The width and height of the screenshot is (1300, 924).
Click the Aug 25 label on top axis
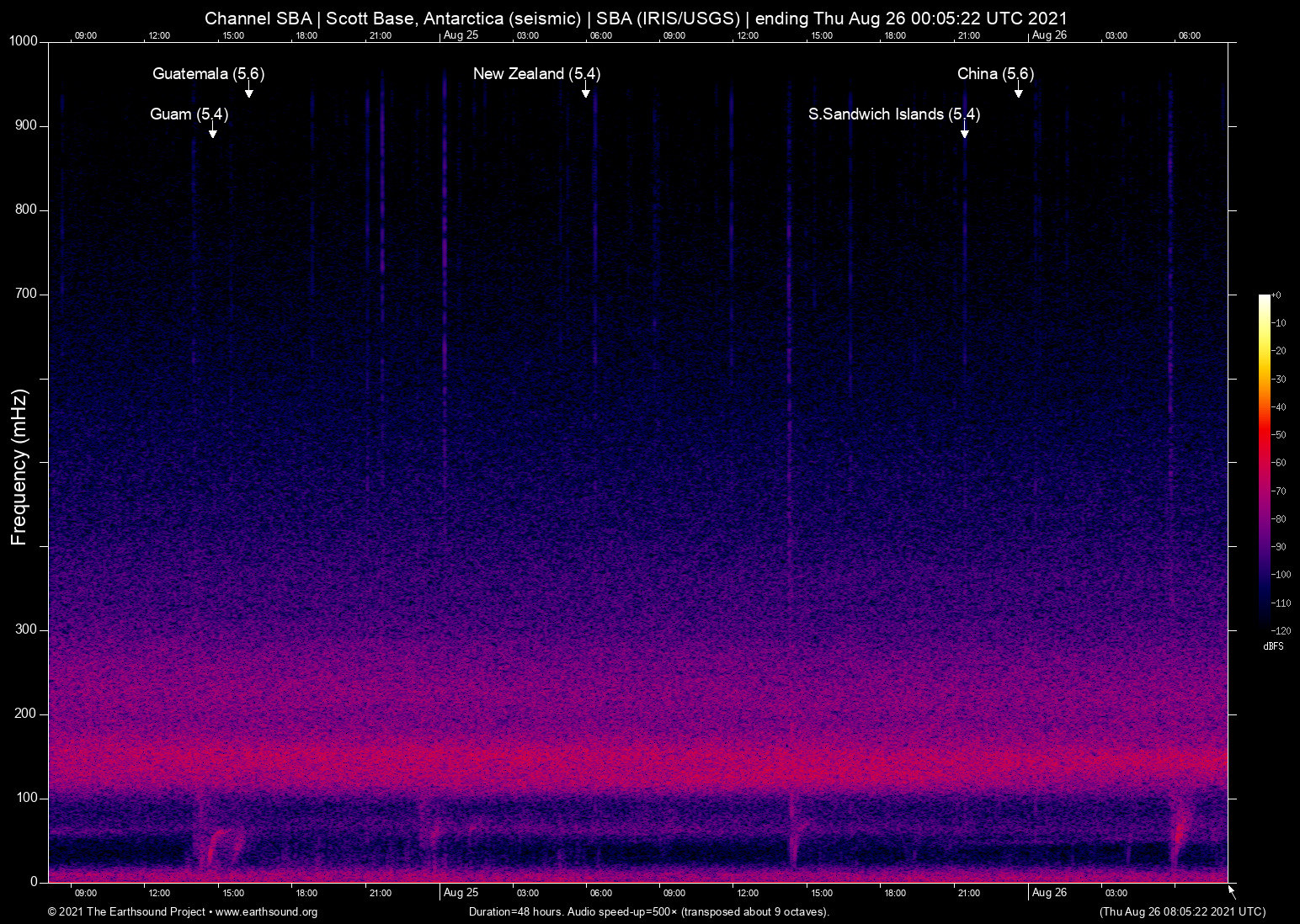[x=461, y=36]
